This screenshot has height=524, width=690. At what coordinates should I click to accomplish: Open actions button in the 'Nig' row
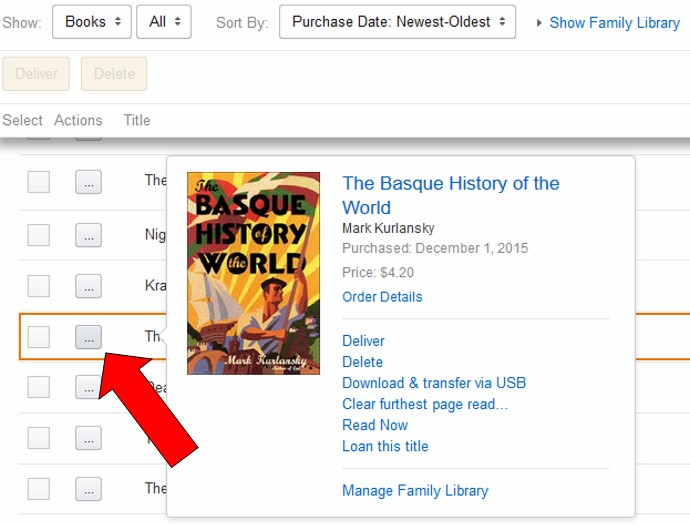pyautogui.click(x=88, y=235)
